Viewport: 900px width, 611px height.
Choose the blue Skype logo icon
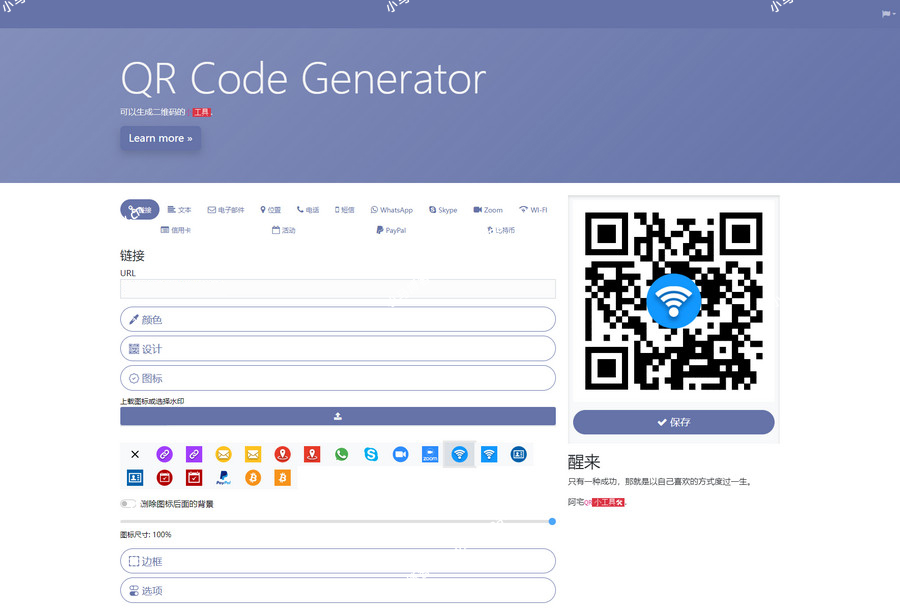pos(371,454)
